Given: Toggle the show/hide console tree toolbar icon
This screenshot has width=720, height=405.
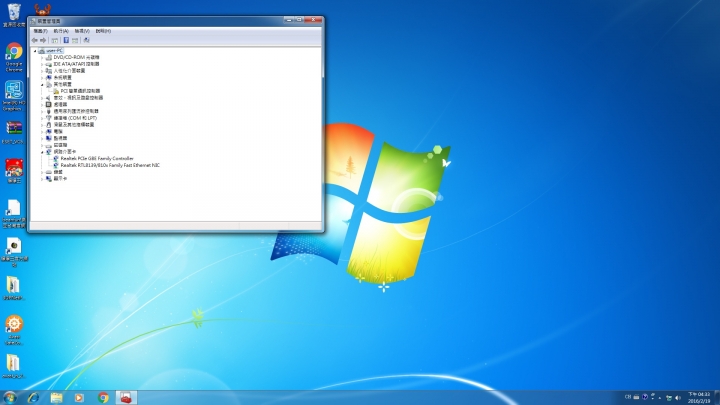Looking at the screenshot, I should (55, 40).
